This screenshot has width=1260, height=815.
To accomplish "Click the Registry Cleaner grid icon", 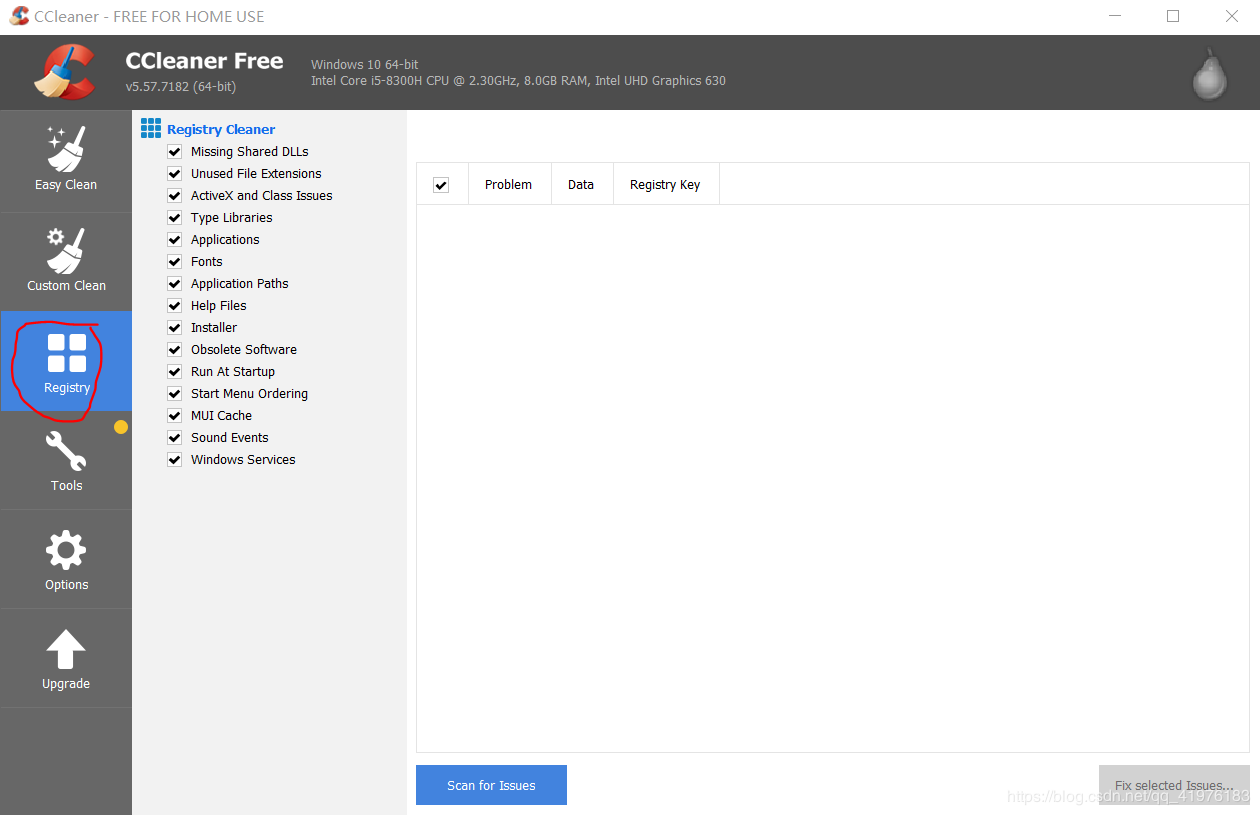I will coord(151,128).
